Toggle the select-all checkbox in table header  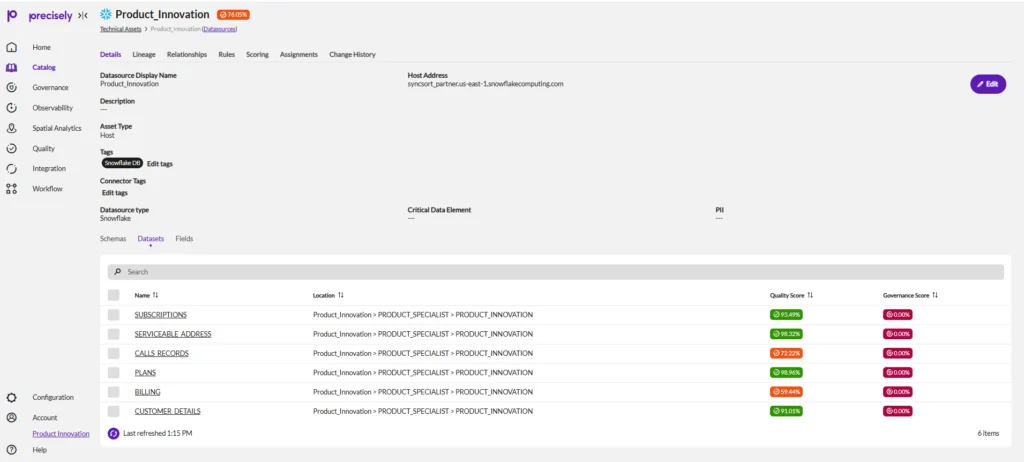(114, 295)
